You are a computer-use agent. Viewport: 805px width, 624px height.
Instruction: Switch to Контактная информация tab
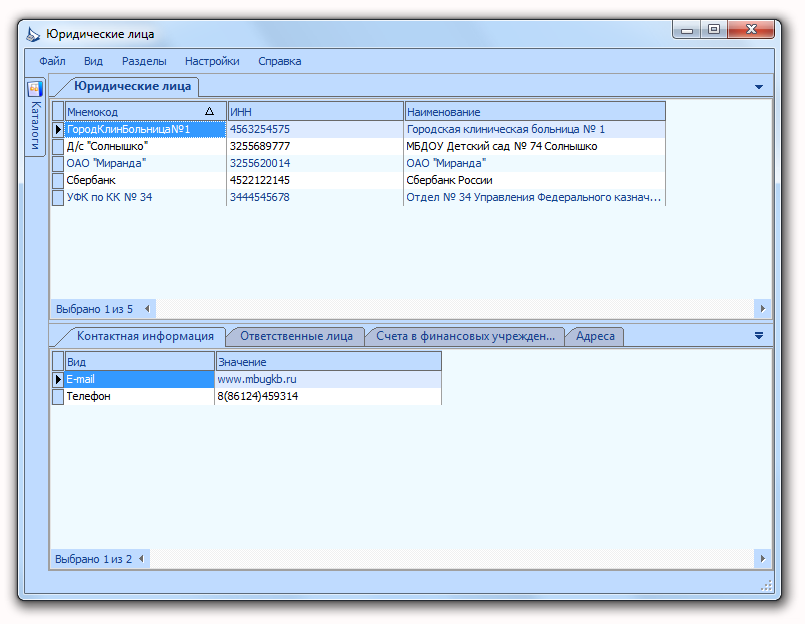tap(145, 336)
